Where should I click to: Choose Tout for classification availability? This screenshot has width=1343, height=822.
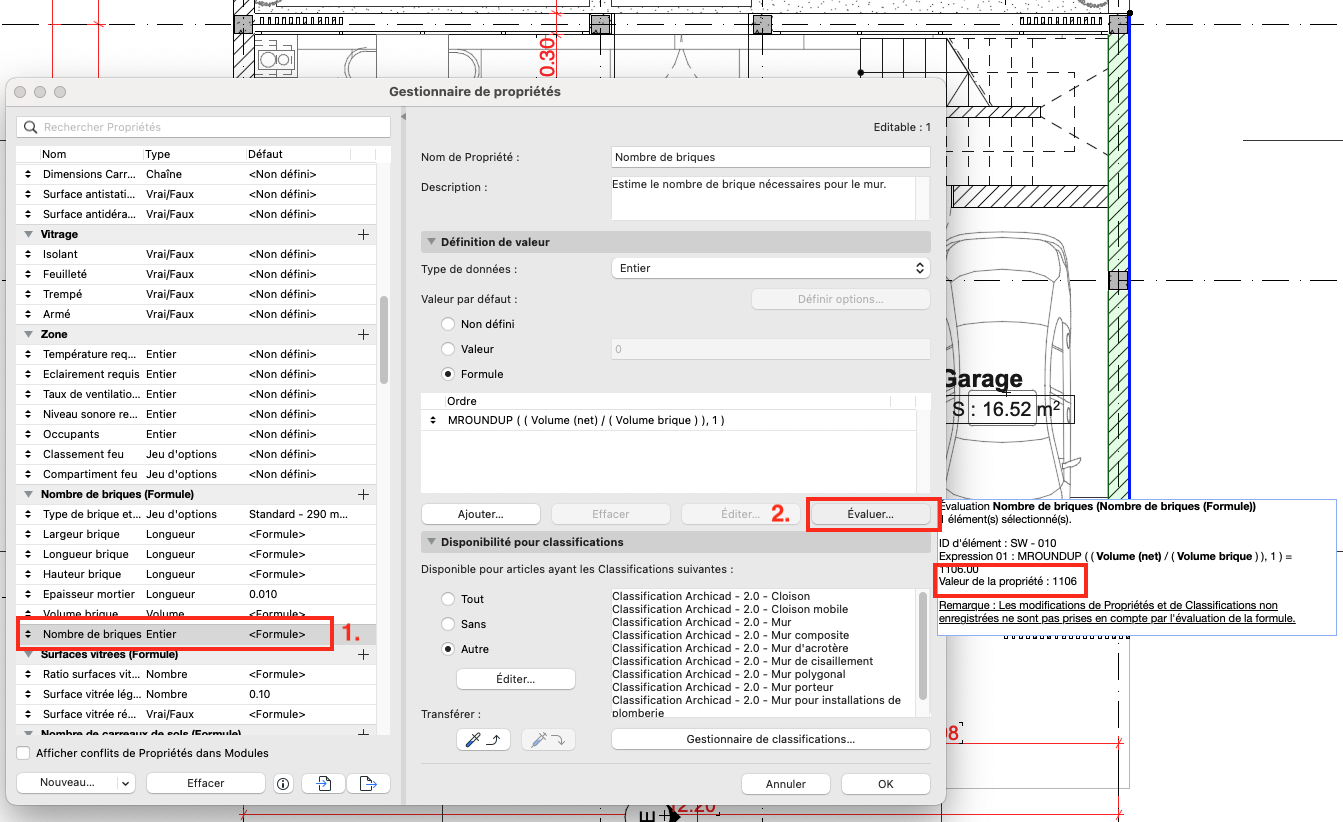point(448,599)
